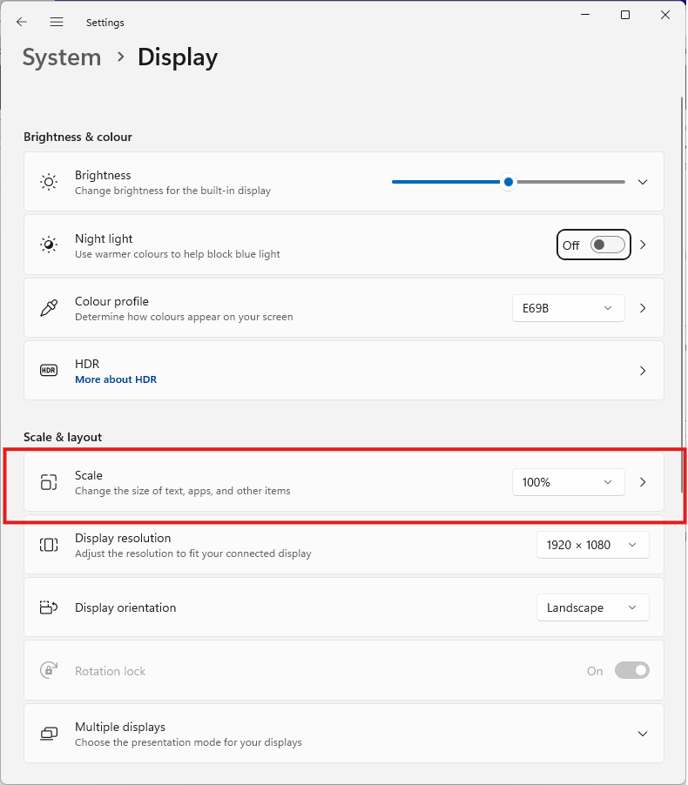This screenshot has width=688, height=785.
Task: Click the Multiple displays icon
Action: 48,734
